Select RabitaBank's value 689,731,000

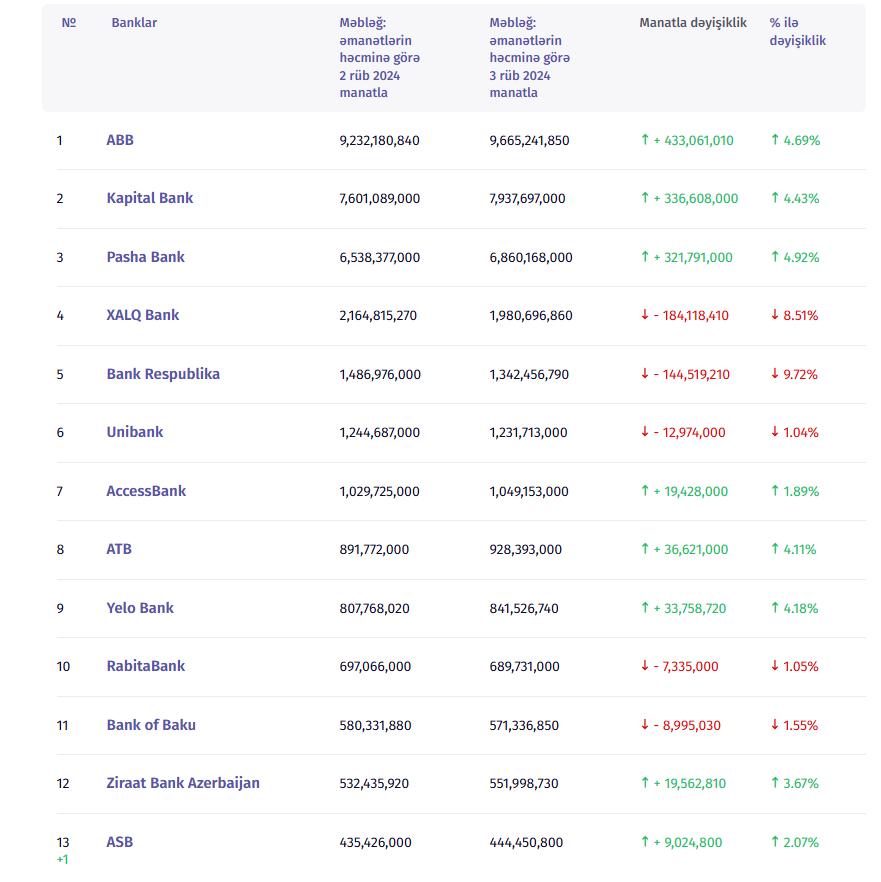point(524,667)
